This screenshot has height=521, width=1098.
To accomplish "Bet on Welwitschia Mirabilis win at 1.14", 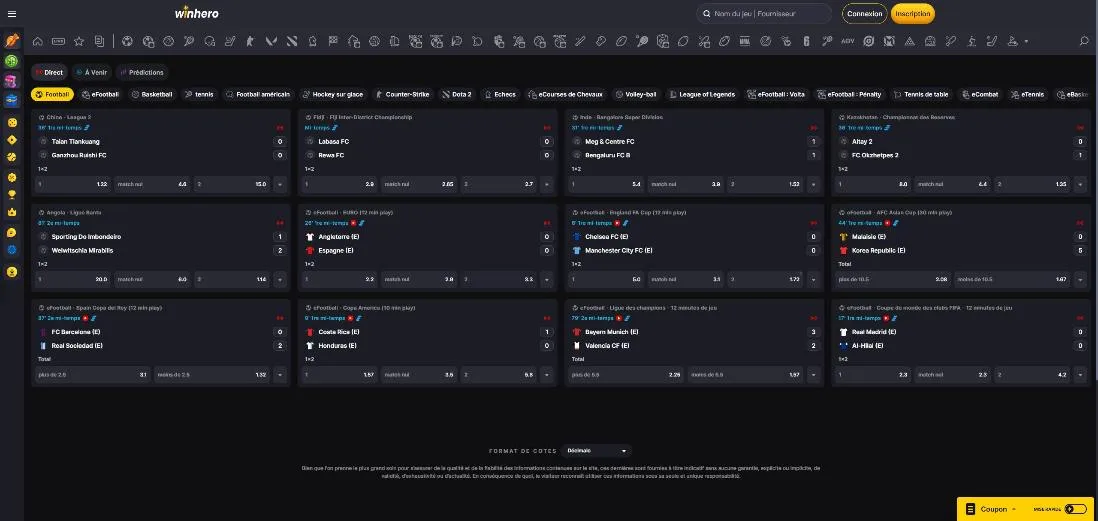I will pyautogui.click(x=232, y=279).
